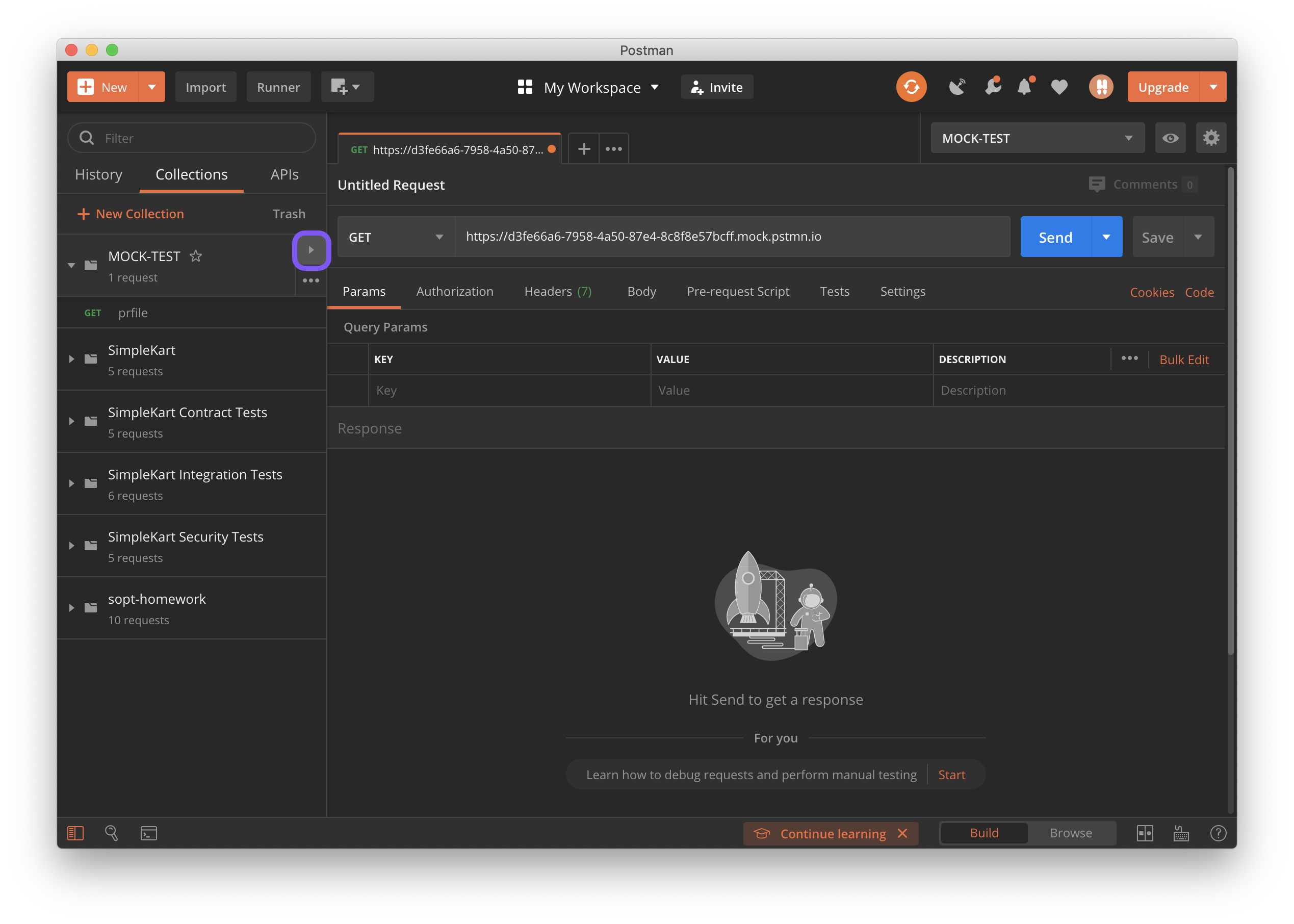Viewport: 1294px width, 924px height.
Task: Click the Bulk Edit link
Action: [1184, 360]
